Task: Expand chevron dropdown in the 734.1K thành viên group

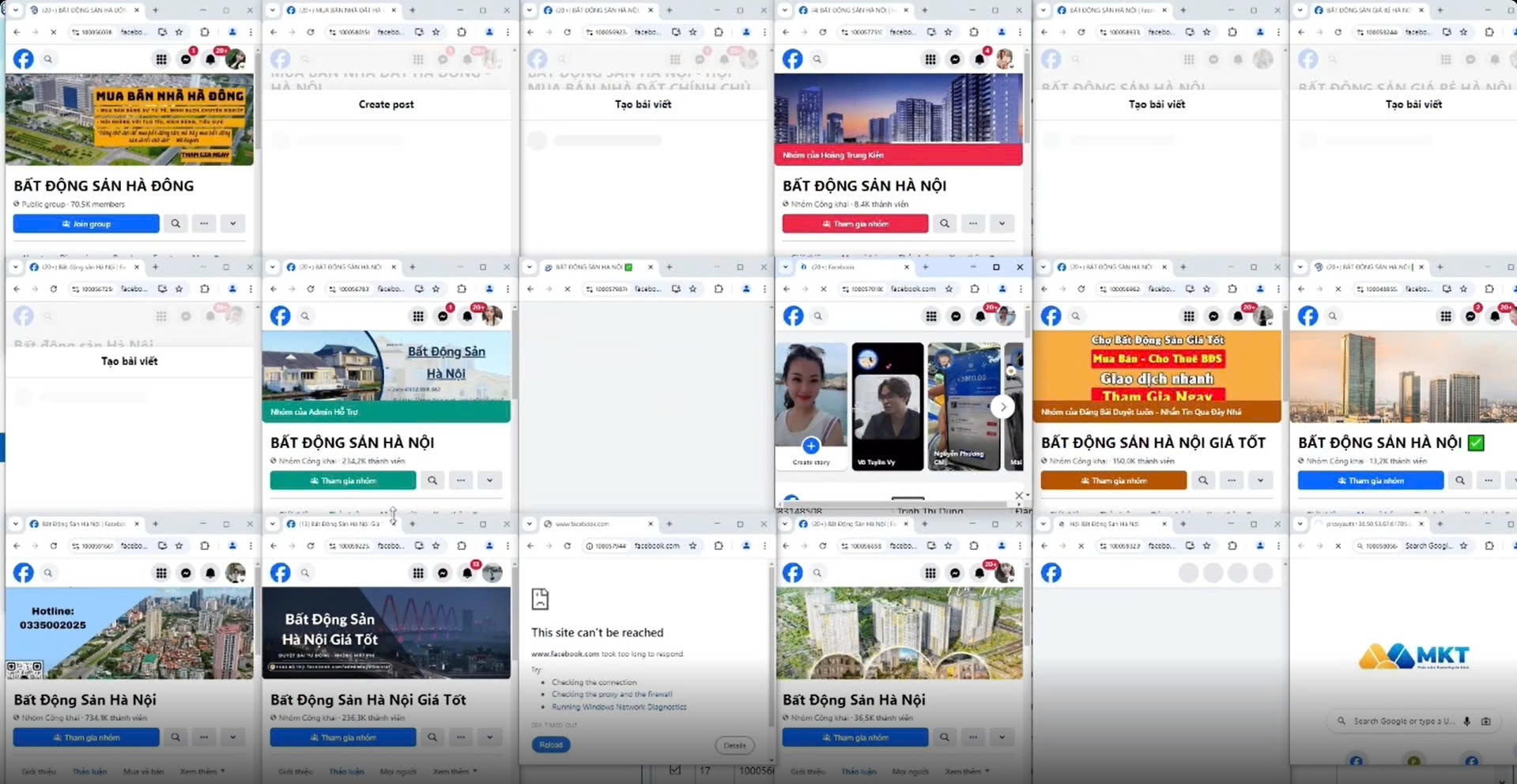Action: point(232,737)
